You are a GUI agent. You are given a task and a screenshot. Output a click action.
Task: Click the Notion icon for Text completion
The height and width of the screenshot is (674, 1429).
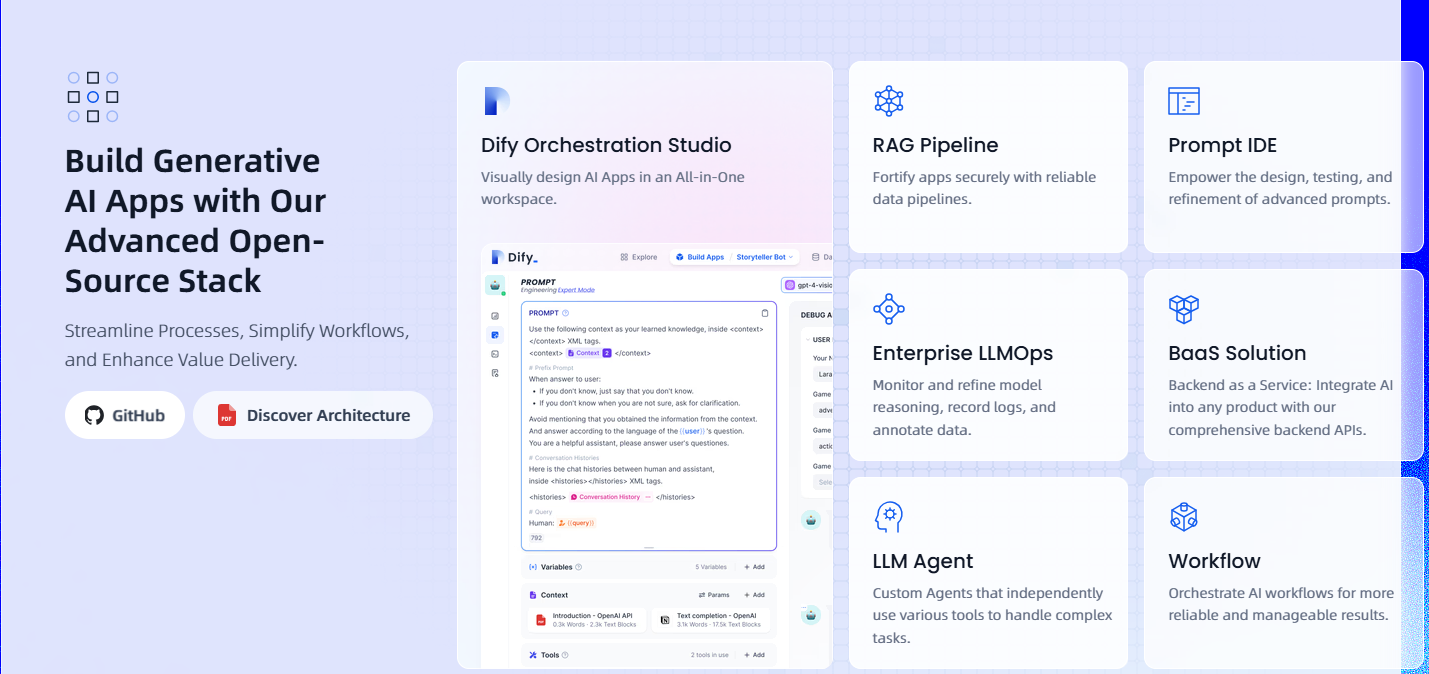665,620
